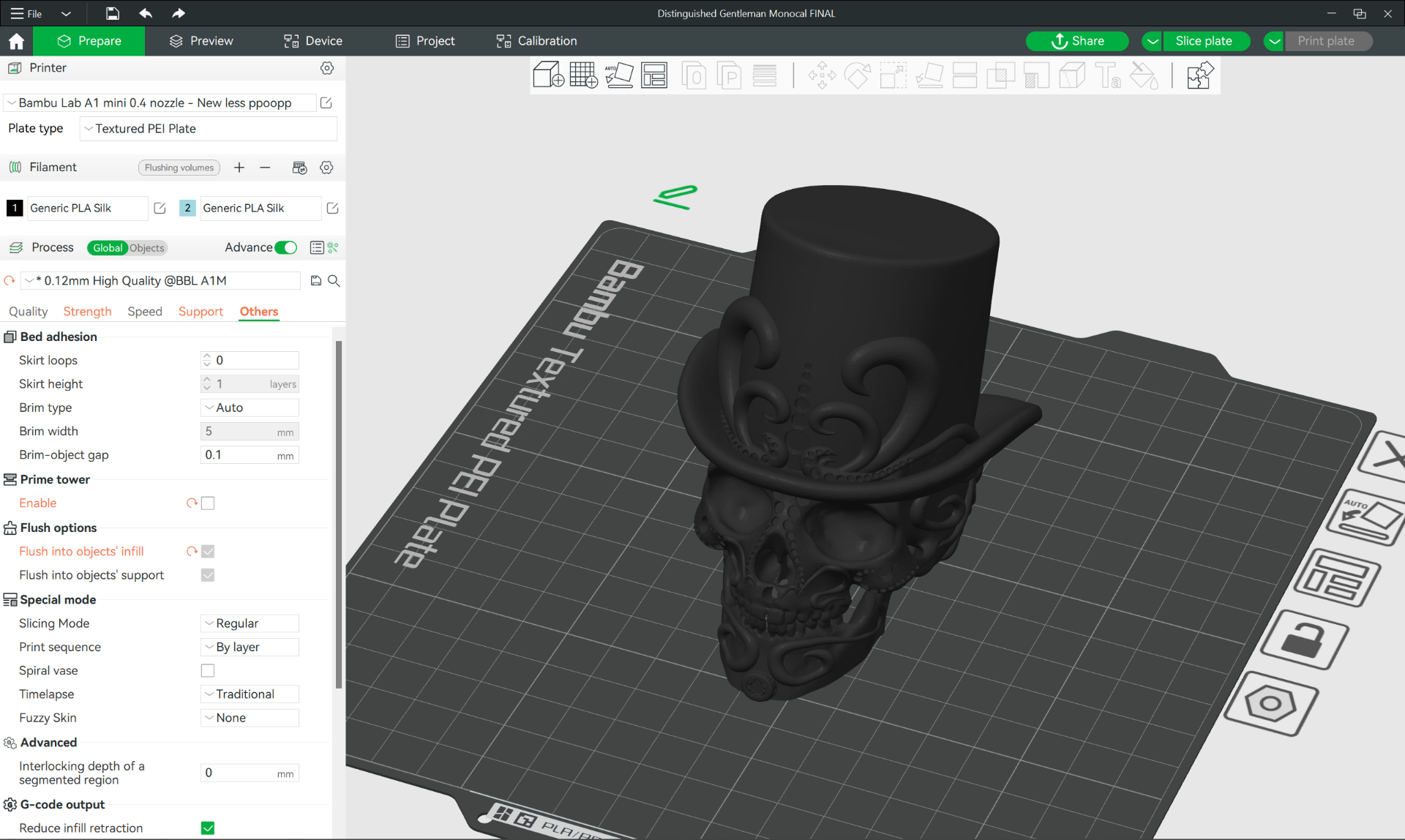Screen dimensions: 1405x840
Task: Open the Assembly view icon
Action: point(1200,75)
